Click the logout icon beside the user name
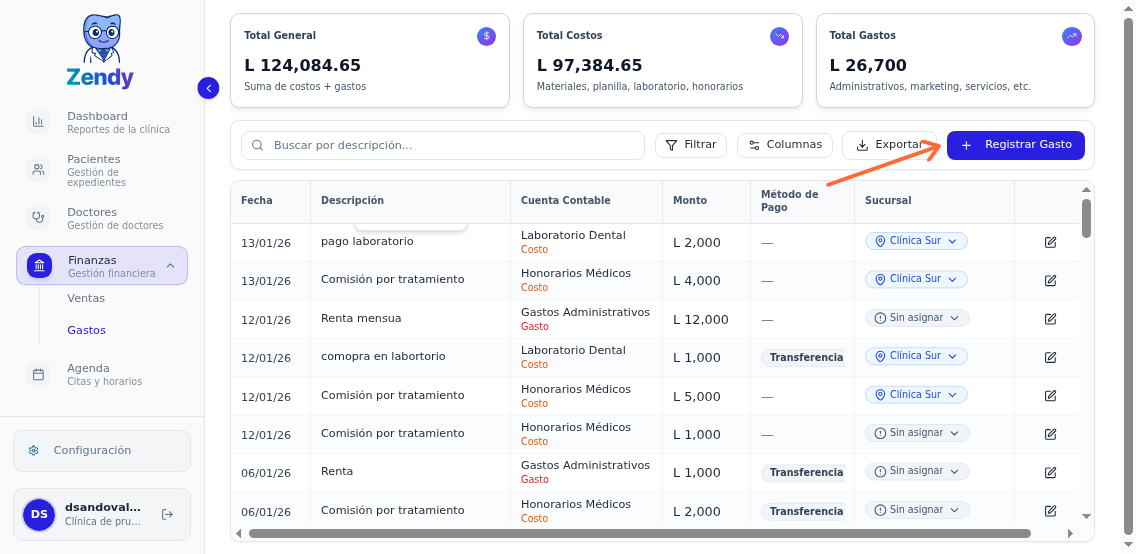The image size is (1136, 554). [x=167, y=514]
